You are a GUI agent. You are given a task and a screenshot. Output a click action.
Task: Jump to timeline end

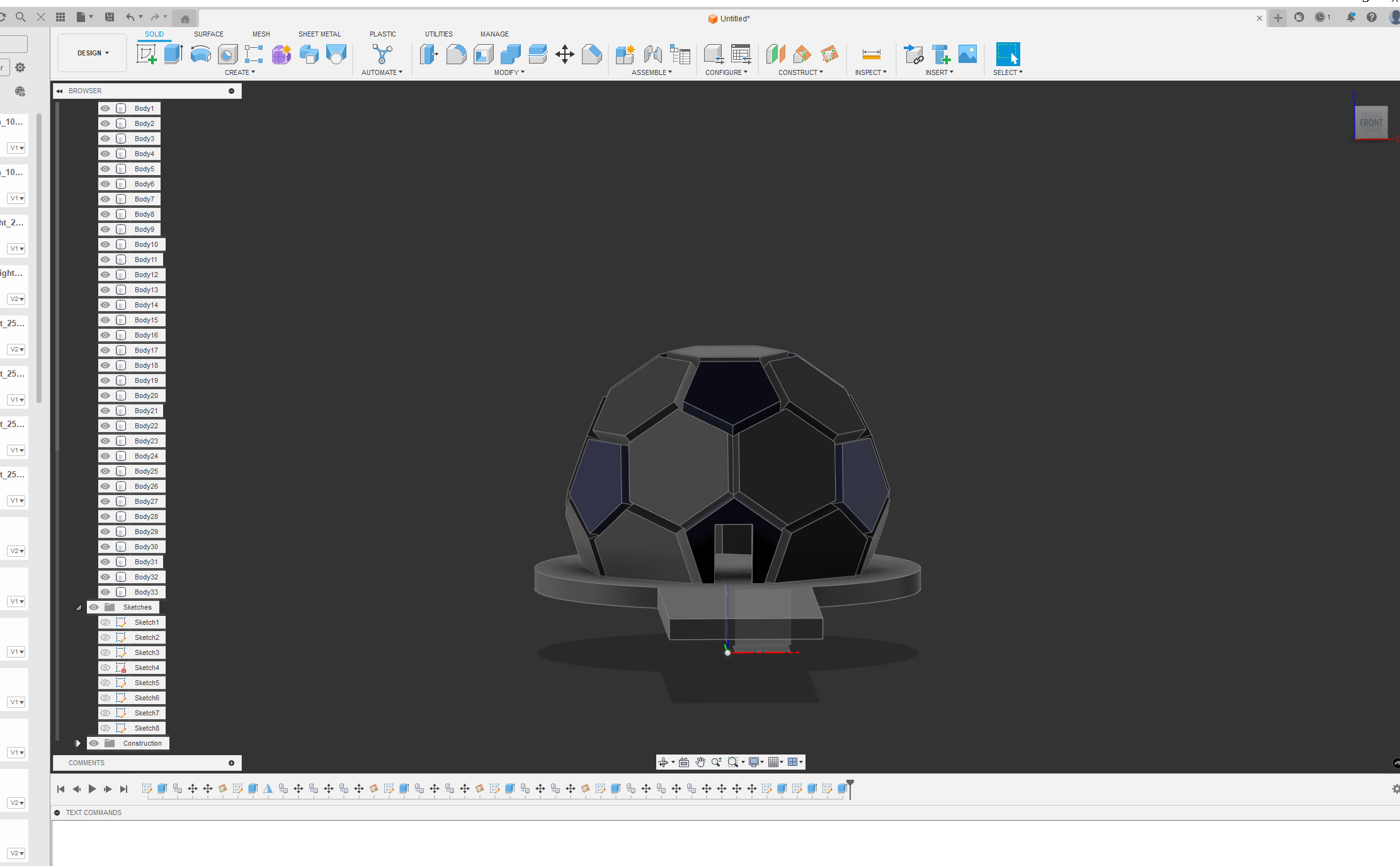124,789
